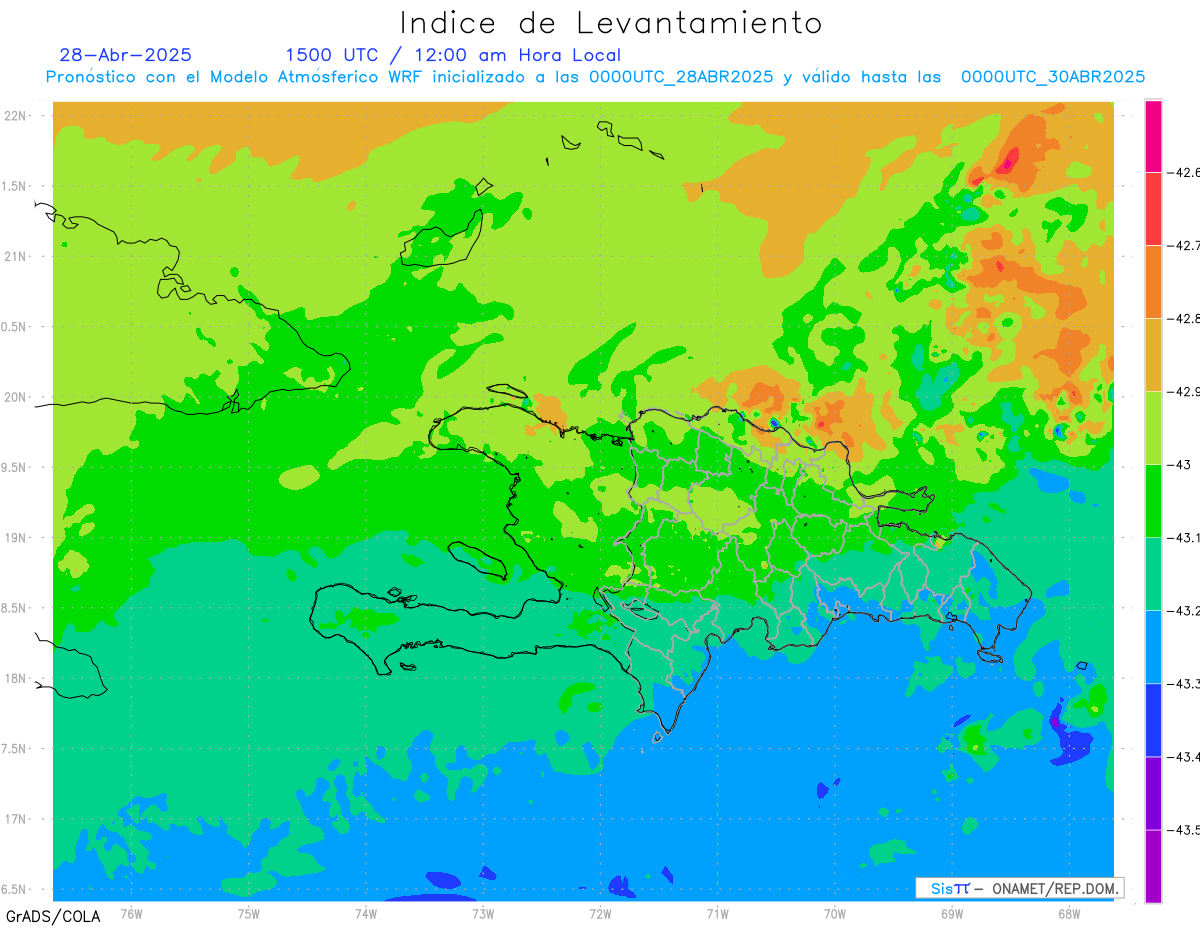Click the '18N' latitude label
This screenshot has width=1200, height=927.
tap(15, 678)
